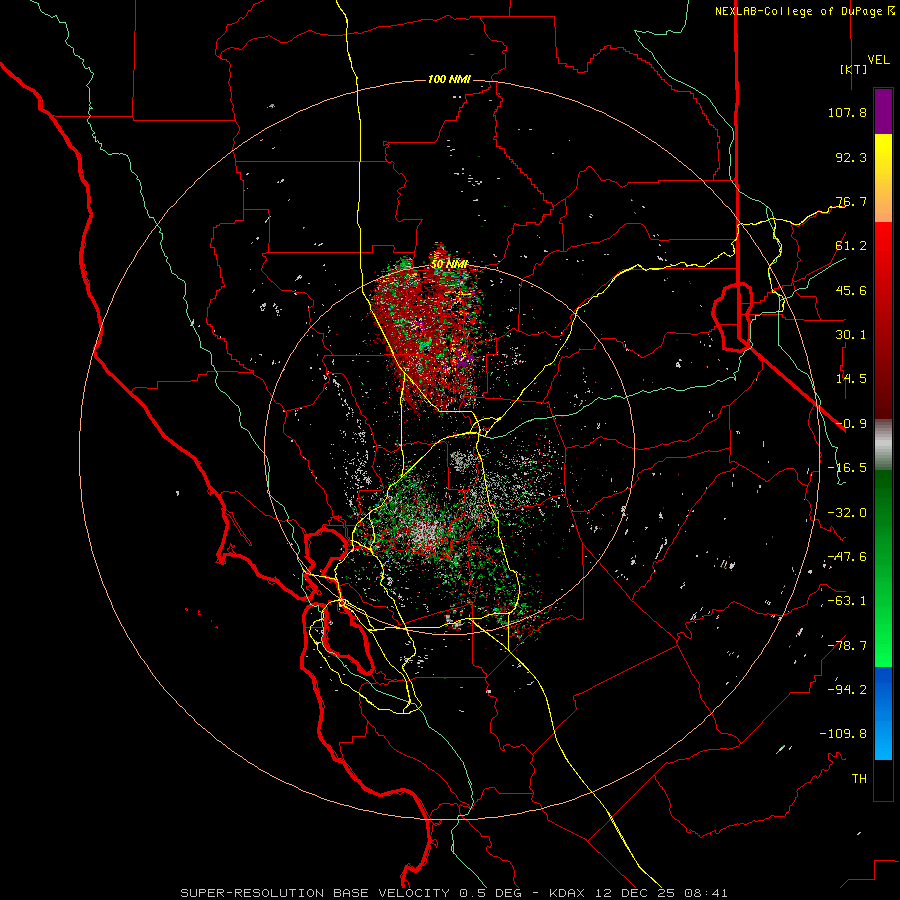Click the TH legend label
This screenshot has width=900, height=900.
[x=859, y=779]
